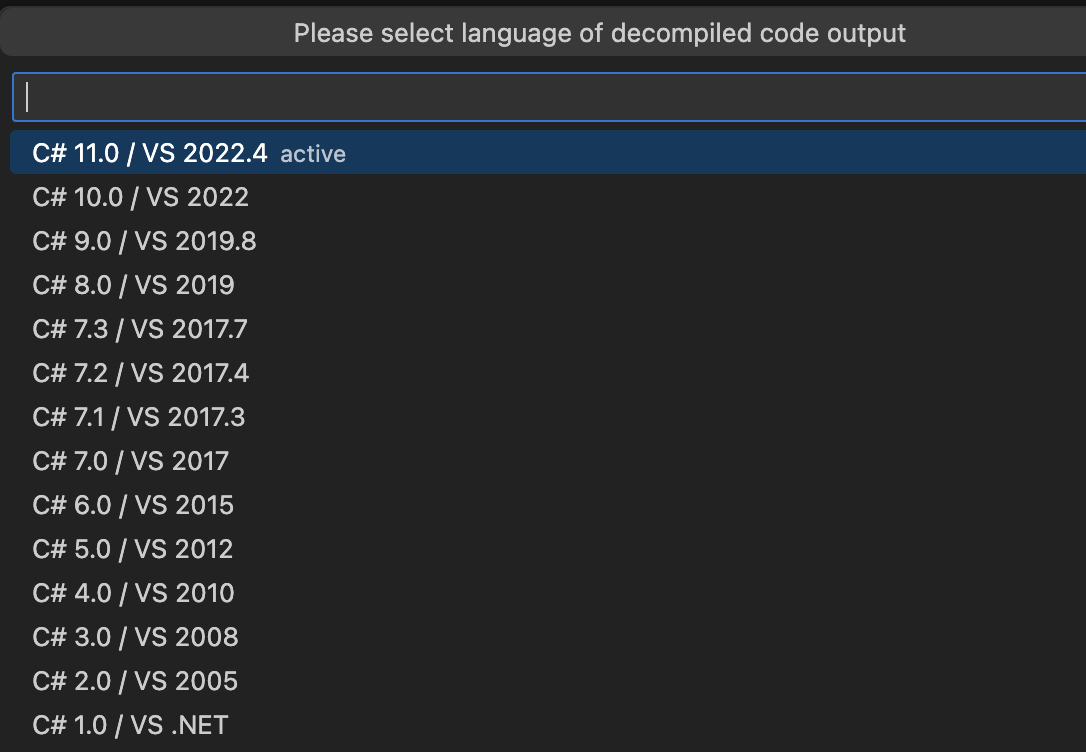
Task: Select C# 8.0 / VS 2019 entry
Action: point(132,285)
